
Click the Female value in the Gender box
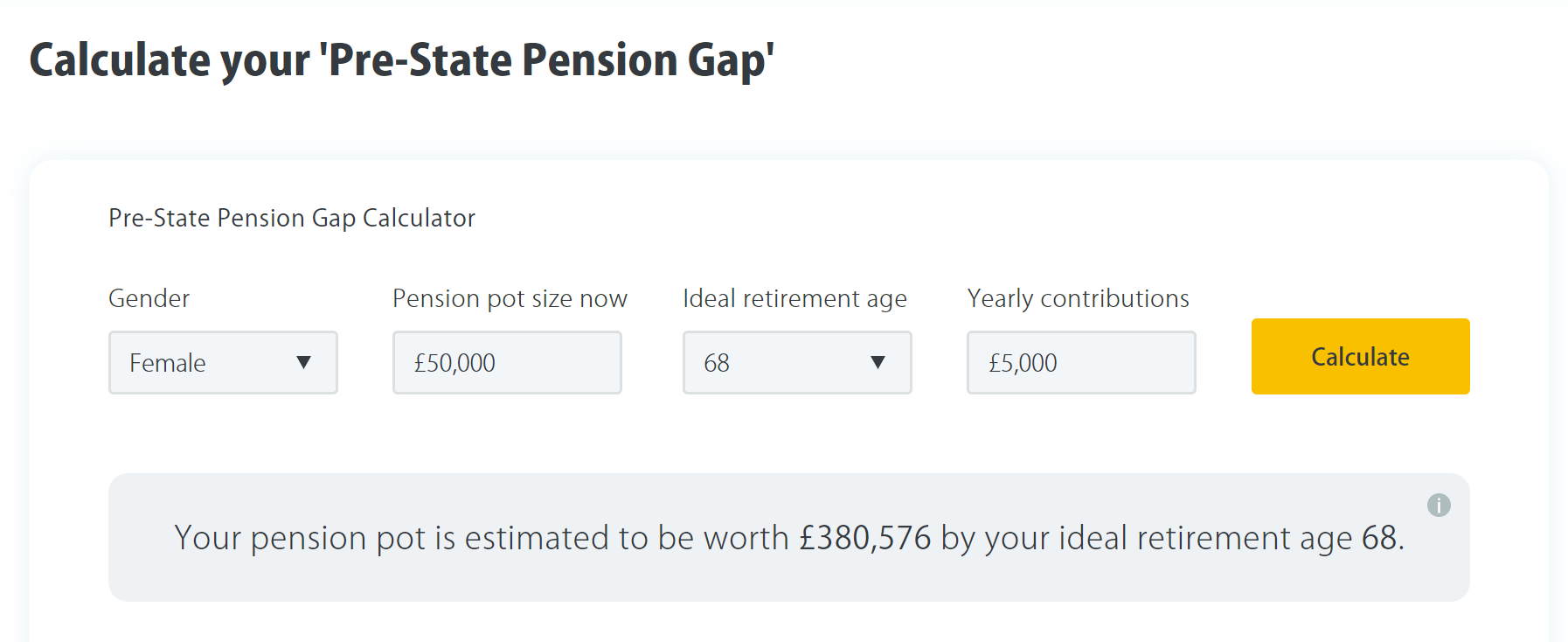[x=166, y=362]
